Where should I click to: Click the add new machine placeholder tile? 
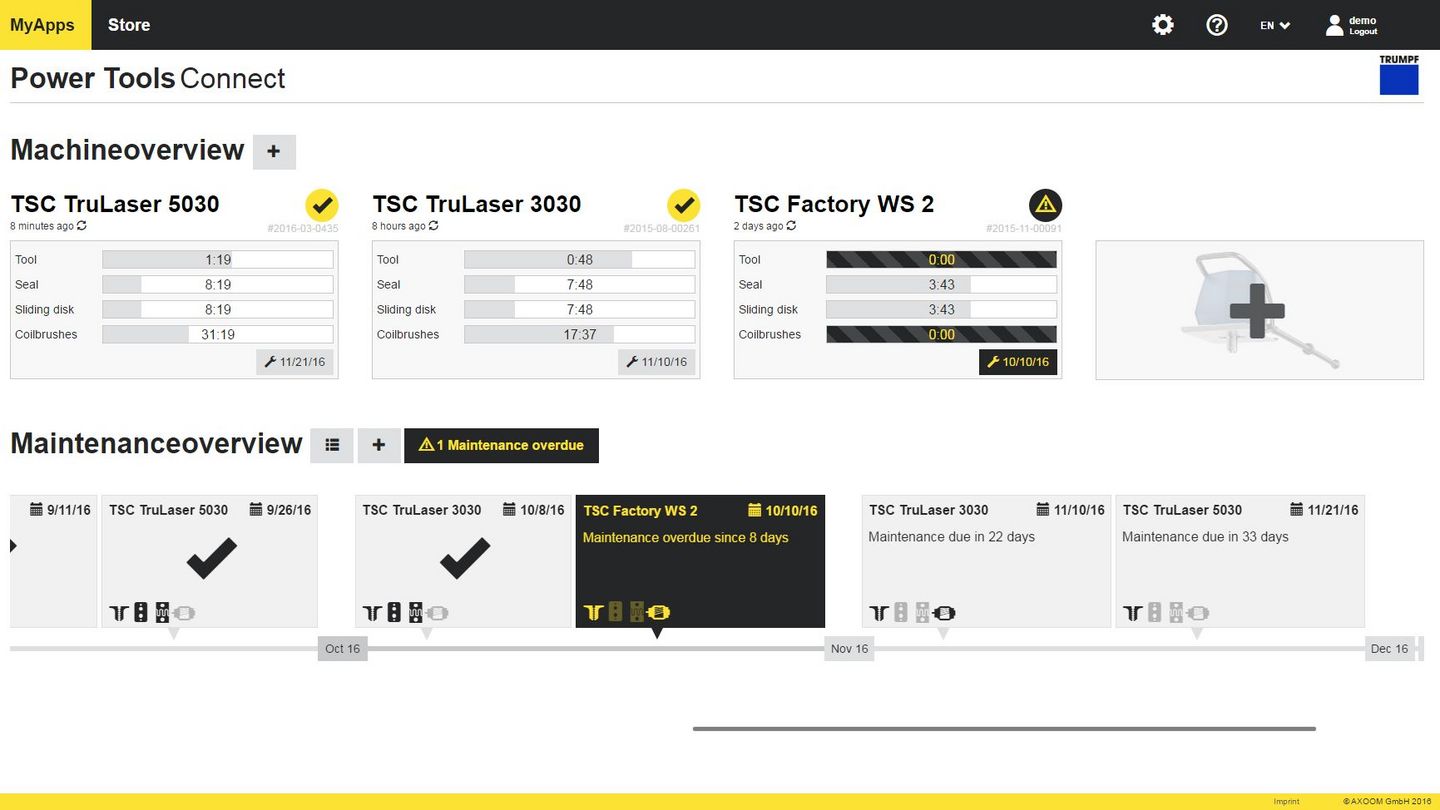point(1259,310)
